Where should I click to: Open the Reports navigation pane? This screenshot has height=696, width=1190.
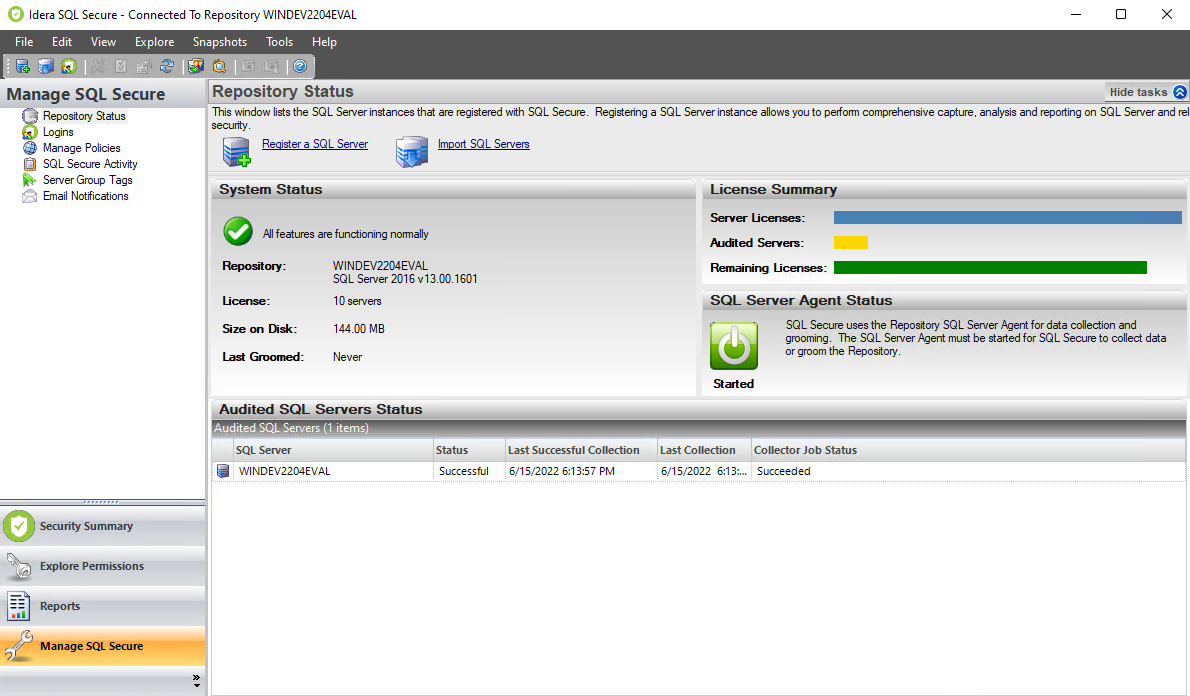pos(102,606)
